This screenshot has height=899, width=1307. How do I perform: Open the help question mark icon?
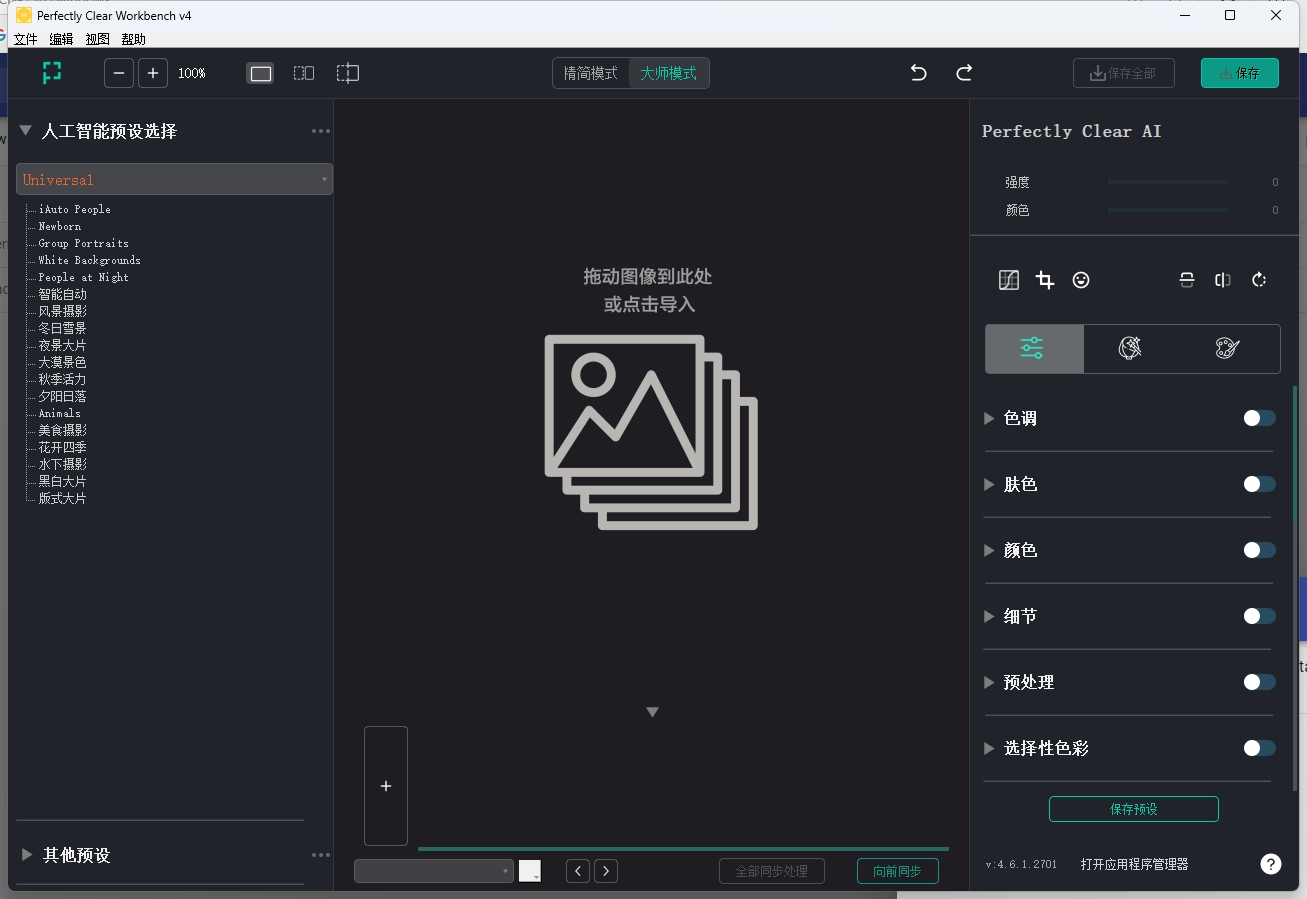pos(1270,864)
